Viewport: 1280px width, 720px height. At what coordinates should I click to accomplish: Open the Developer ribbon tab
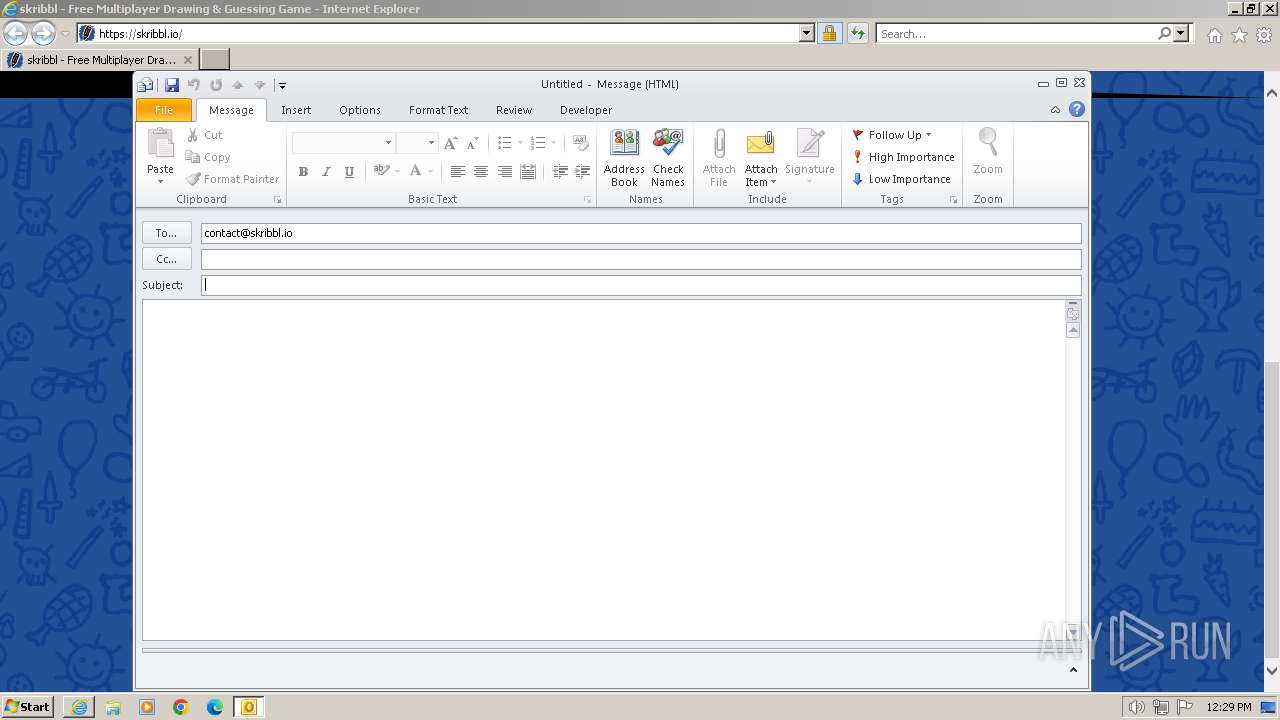(x=586, y=110)
